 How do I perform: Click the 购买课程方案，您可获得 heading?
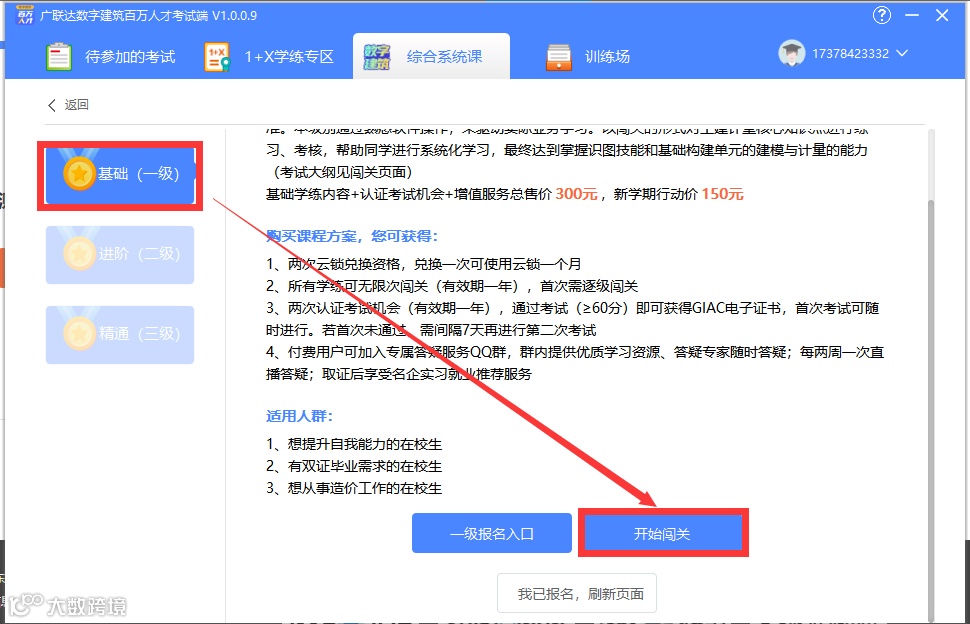click(351, 236)
